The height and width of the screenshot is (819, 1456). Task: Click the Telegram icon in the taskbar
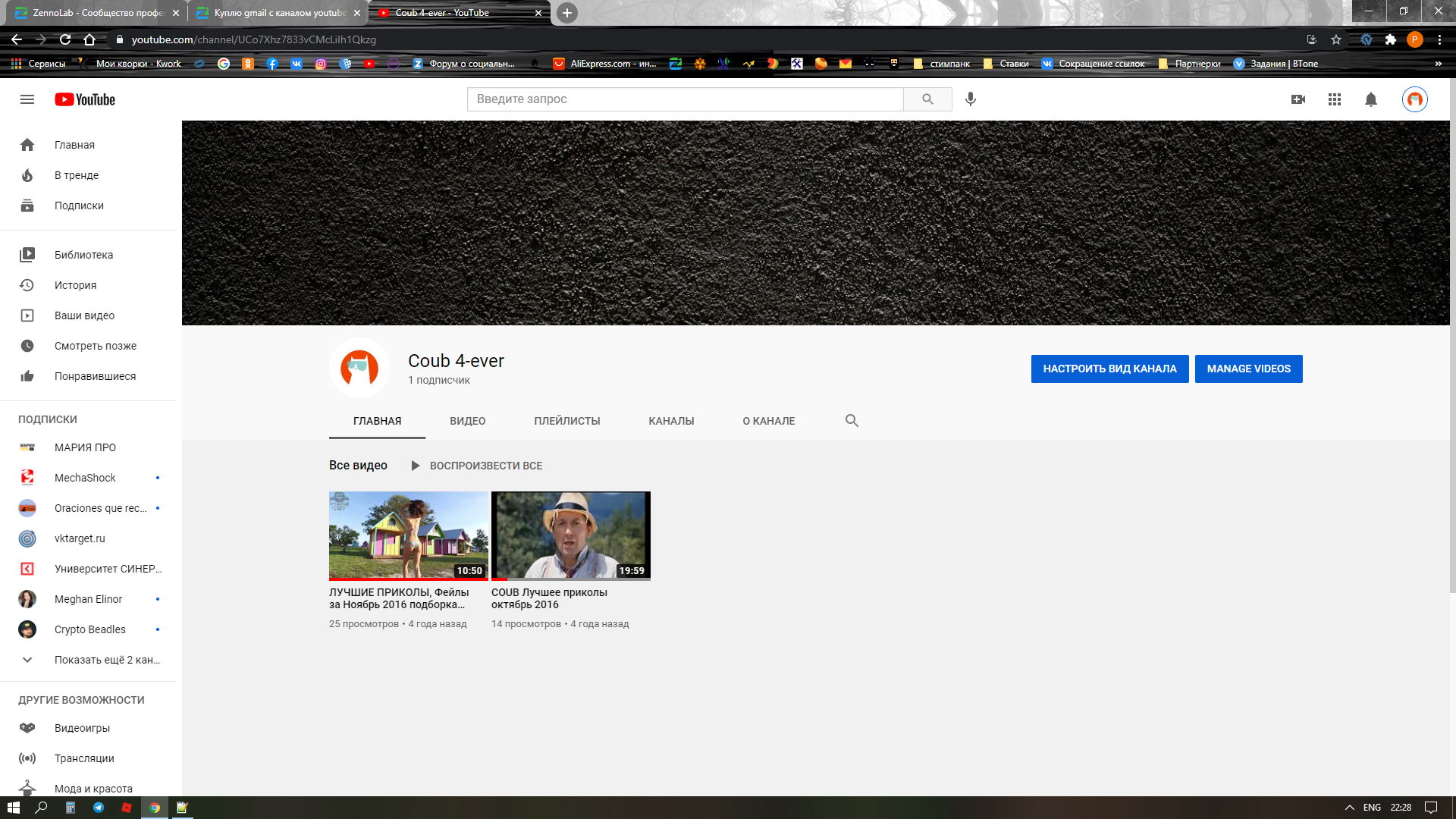click(99, 808)
